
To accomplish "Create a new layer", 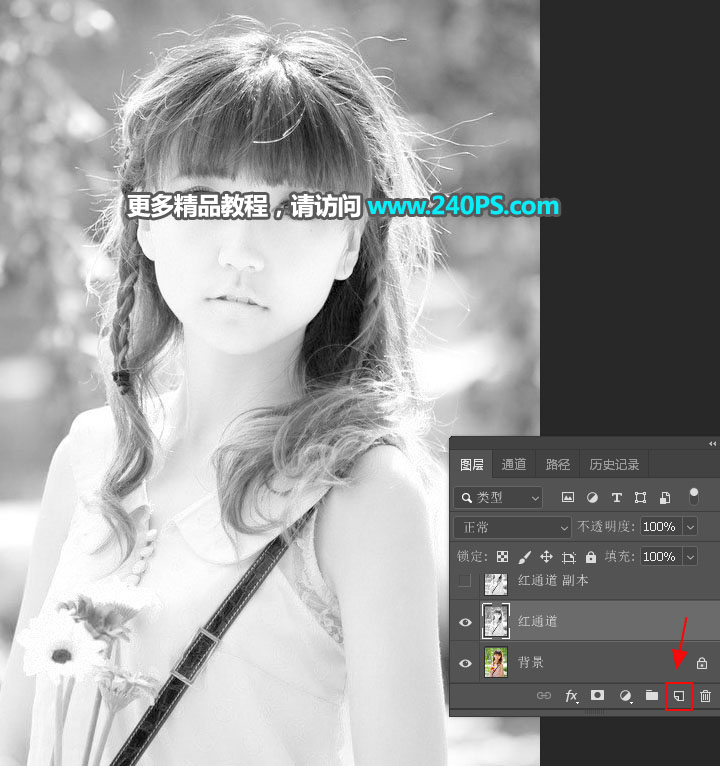I will 679,696.
